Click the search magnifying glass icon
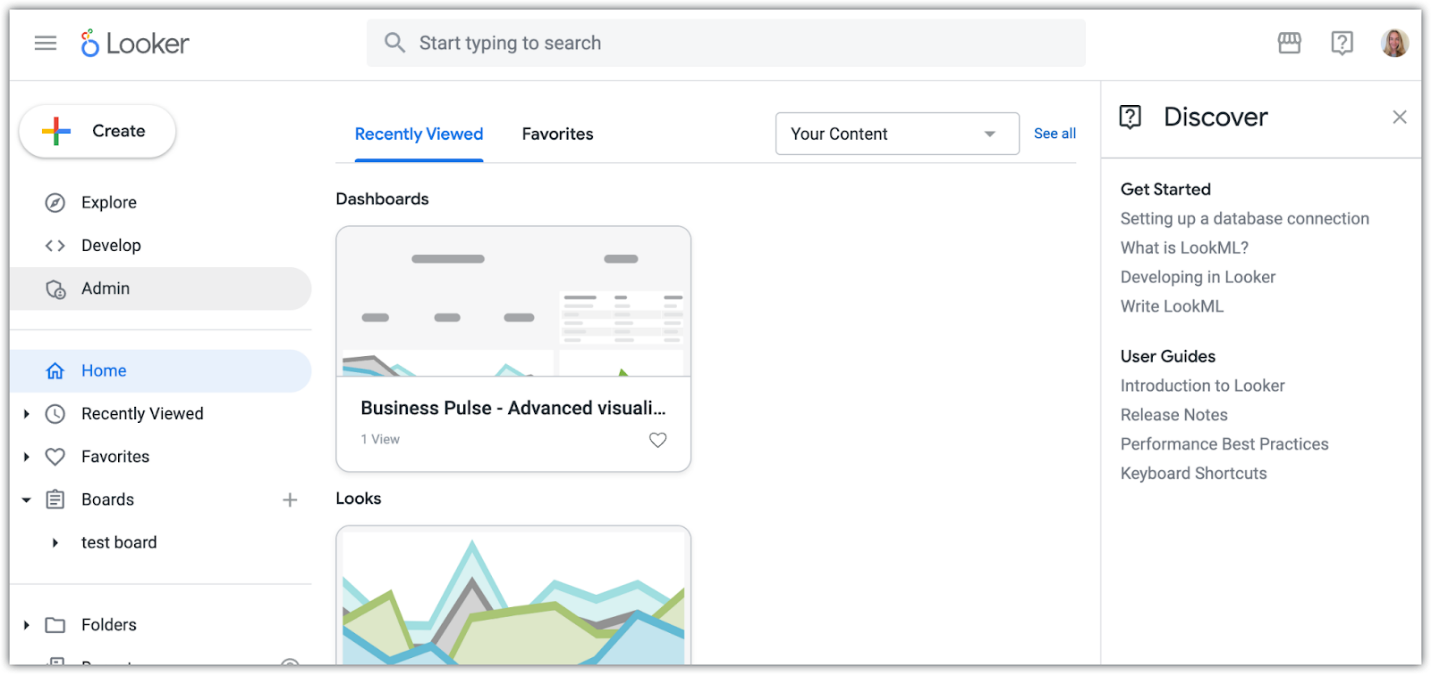This screenshot has height=674, width=1431. click(394, 43)
